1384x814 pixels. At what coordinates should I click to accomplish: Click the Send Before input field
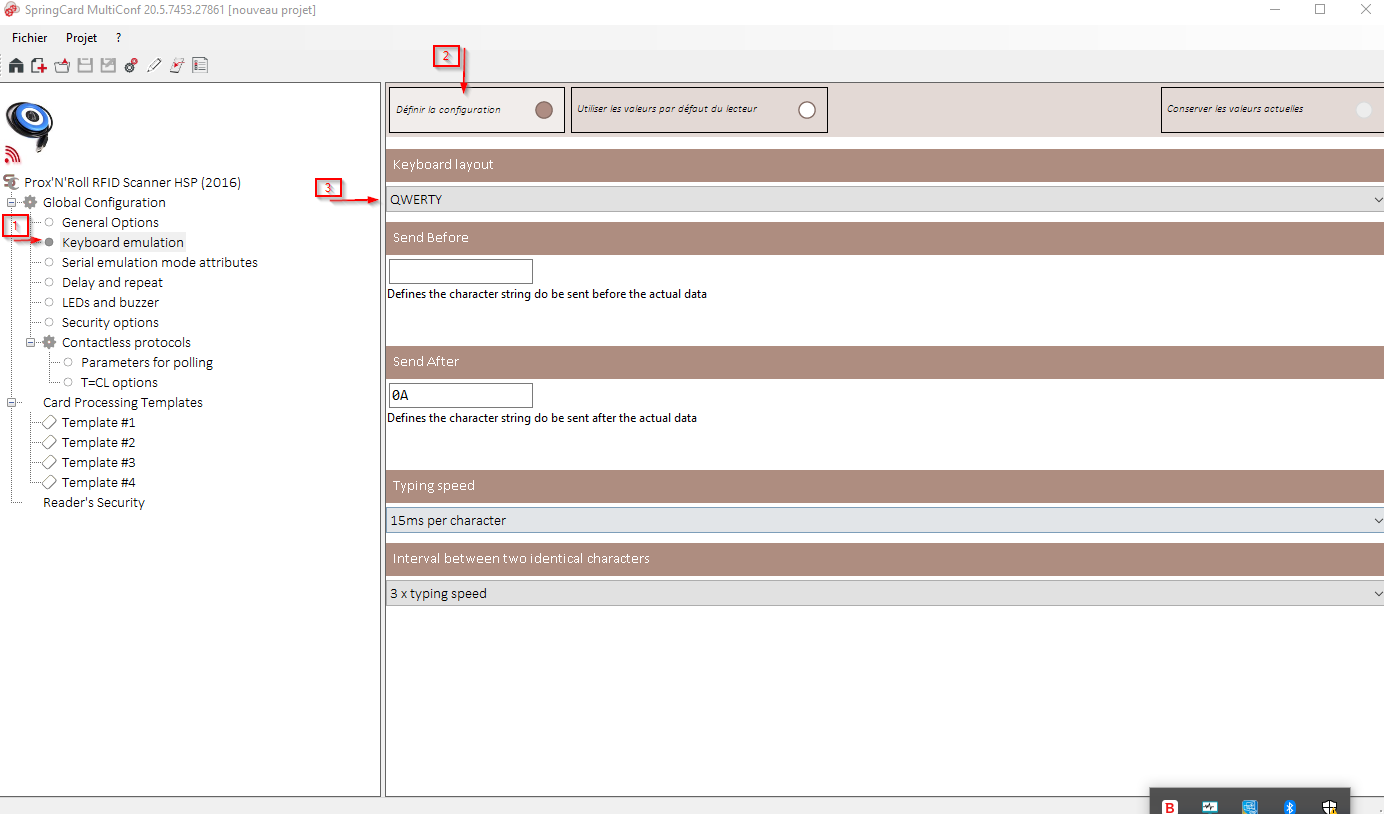[460, 271]
